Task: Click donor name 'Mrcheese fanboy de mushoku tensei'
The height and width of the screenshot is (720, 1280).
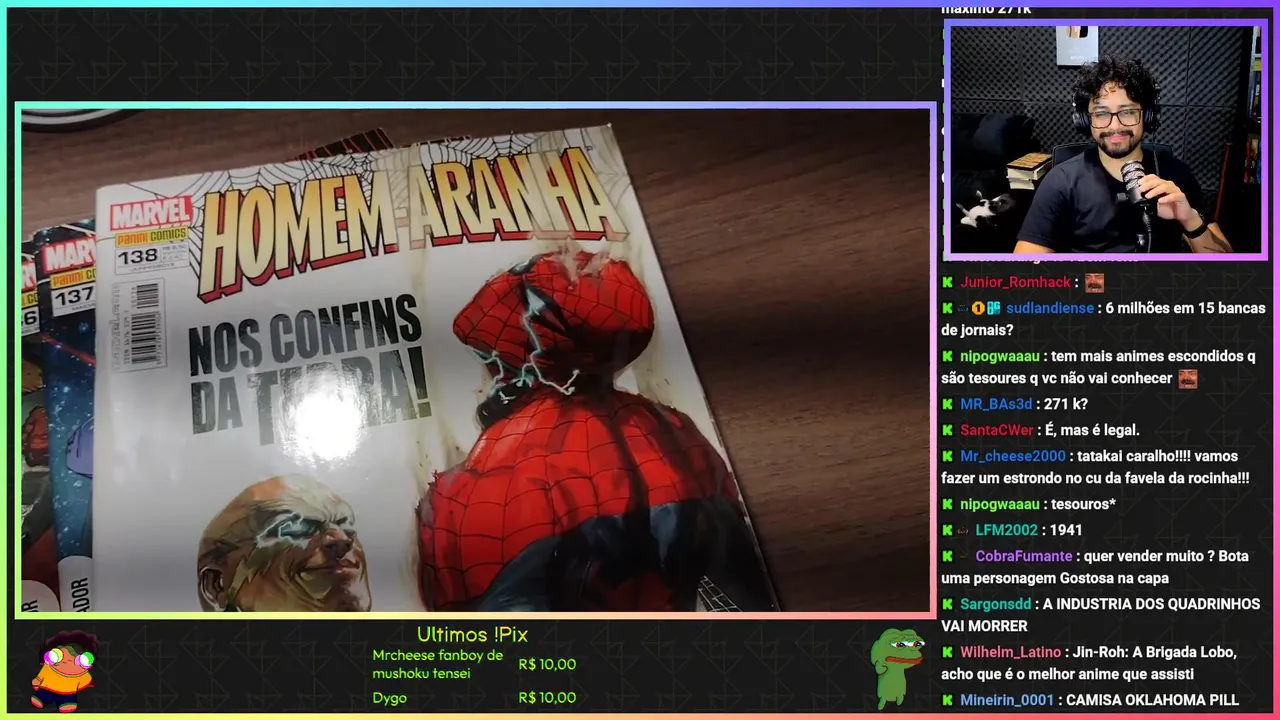Action: click(438, 664)
